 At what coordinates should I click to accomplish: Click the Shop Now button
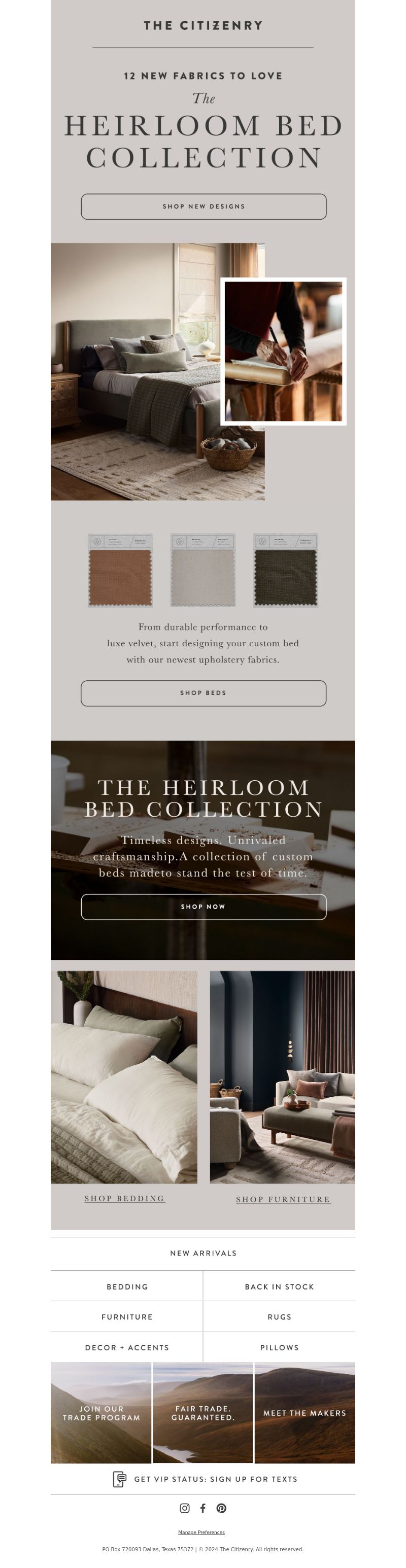[204, 907]
